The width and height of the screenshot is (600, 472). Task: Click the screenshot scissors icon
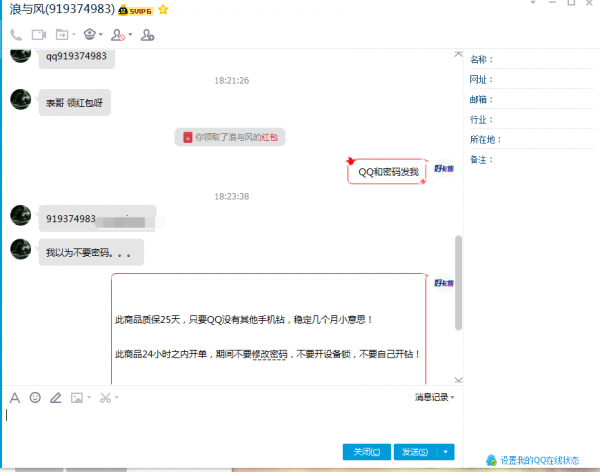point(105,398)
